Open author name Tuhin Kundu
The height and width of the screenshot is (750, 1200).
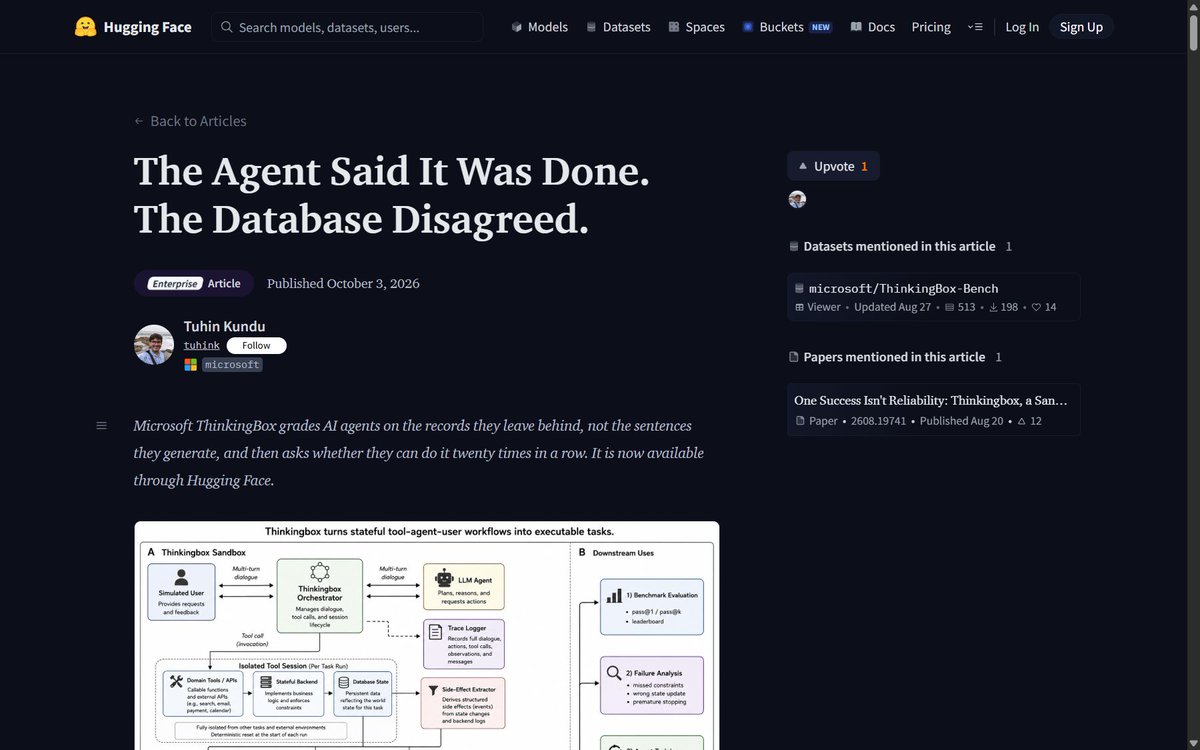tap(225, 326)
